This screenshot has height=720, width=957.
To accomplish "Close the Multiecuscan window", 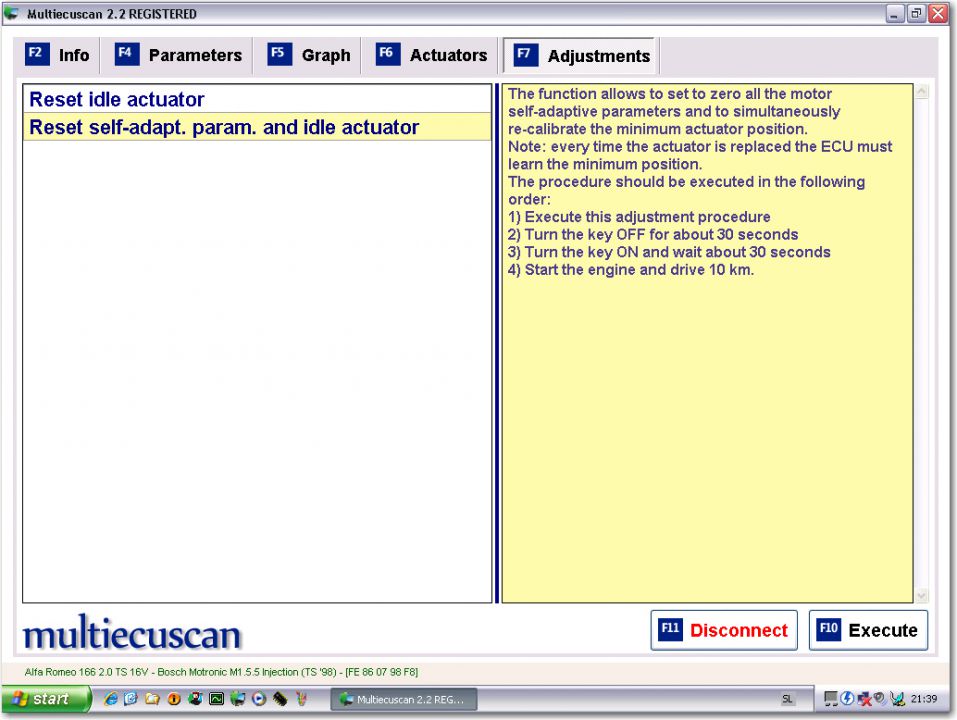I will 937,14.
